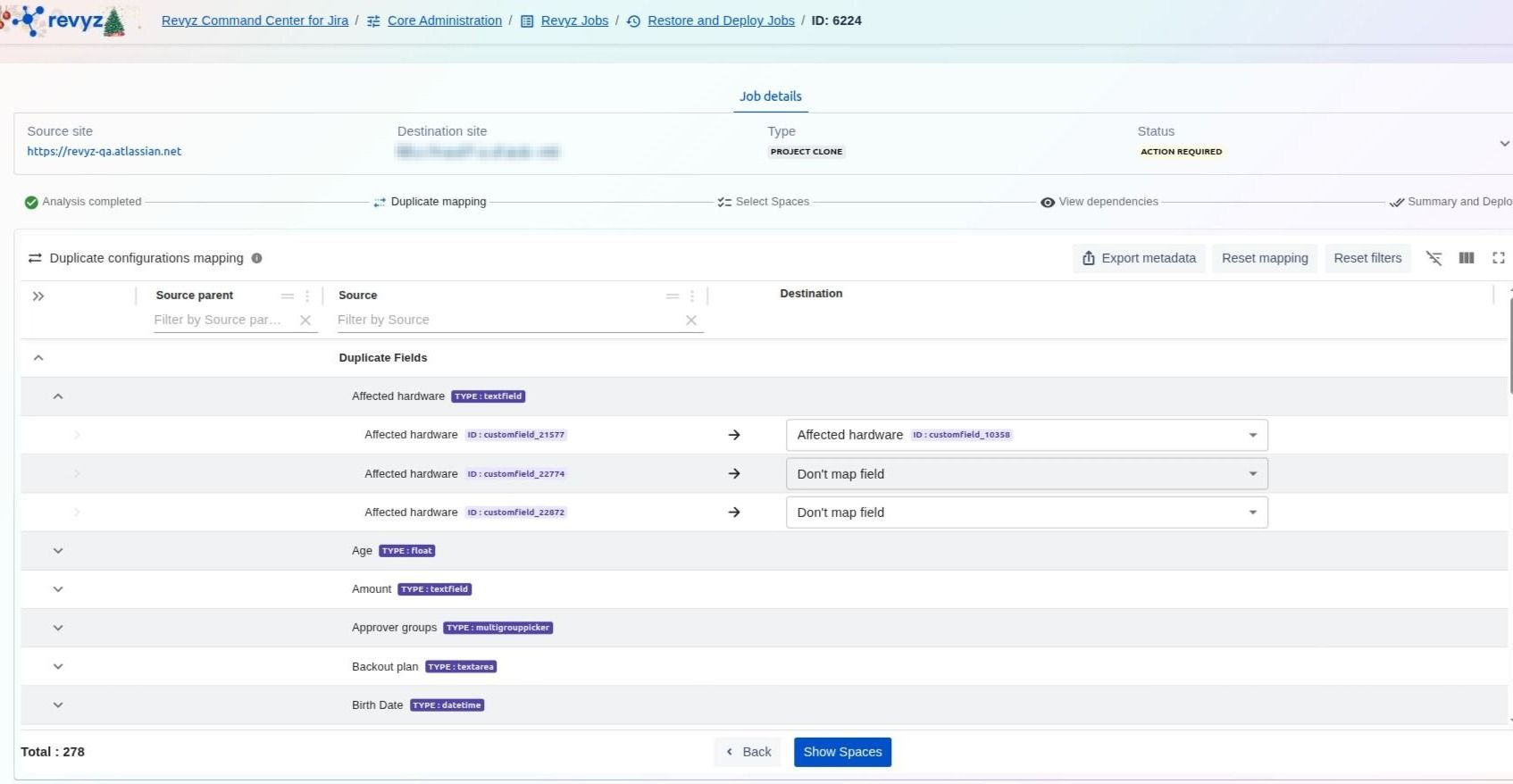Open Revyz Jobs breadcrumb link
1513x784 pixels.
[574, 21]
